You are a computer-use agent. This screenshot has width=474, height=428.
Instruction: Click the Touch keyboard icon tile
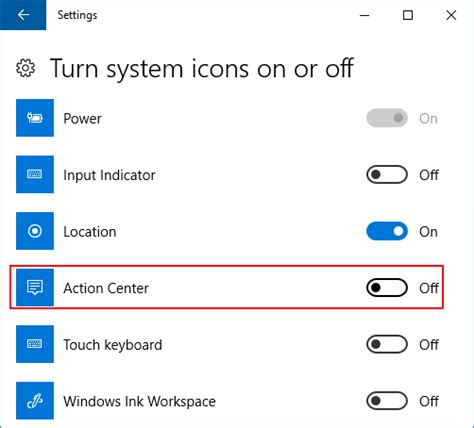pyautogui.click(x=35, y=344)
